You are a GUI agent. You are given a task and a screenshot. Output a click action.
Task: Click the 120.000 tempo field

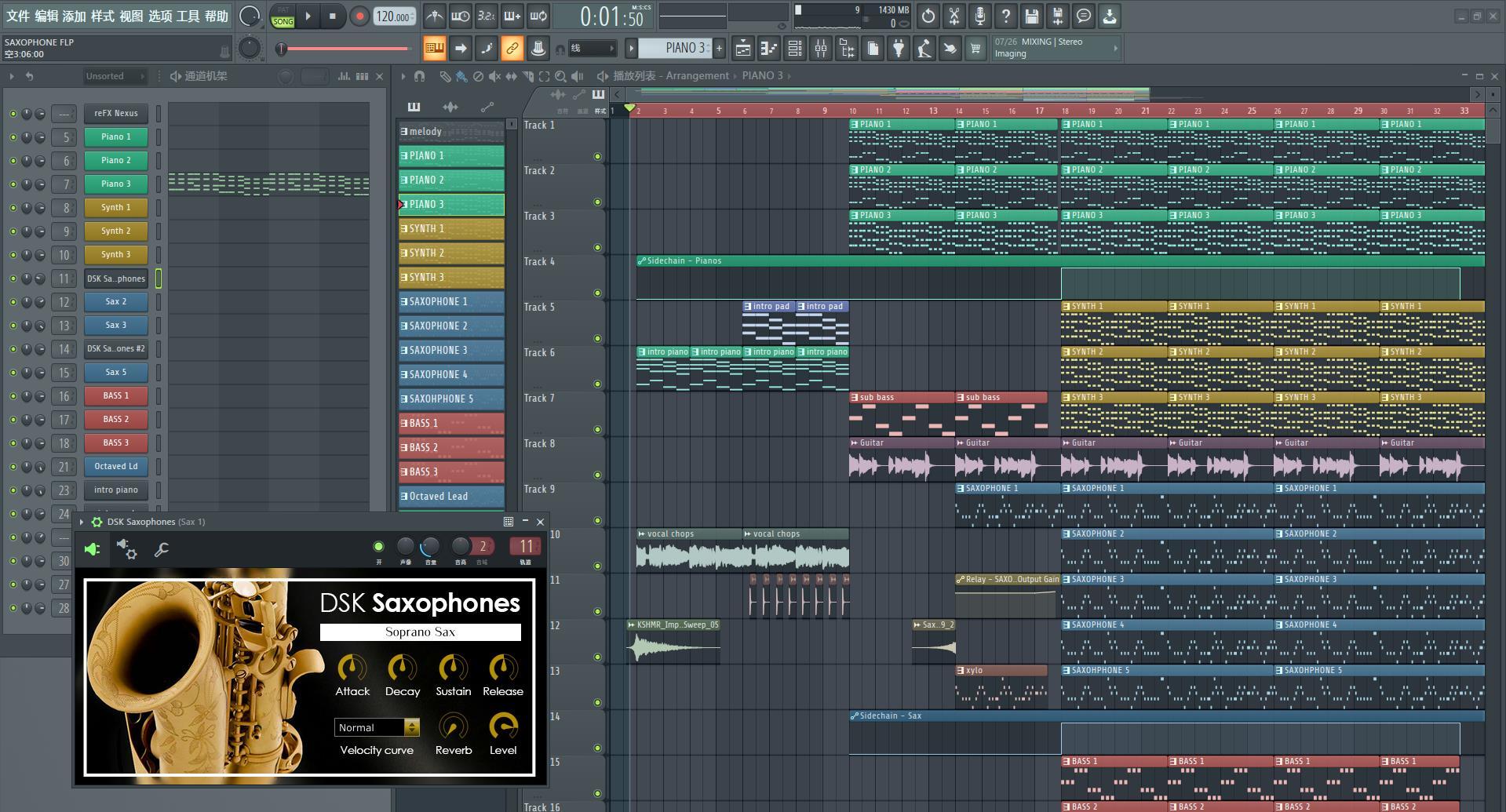(394, 16)
